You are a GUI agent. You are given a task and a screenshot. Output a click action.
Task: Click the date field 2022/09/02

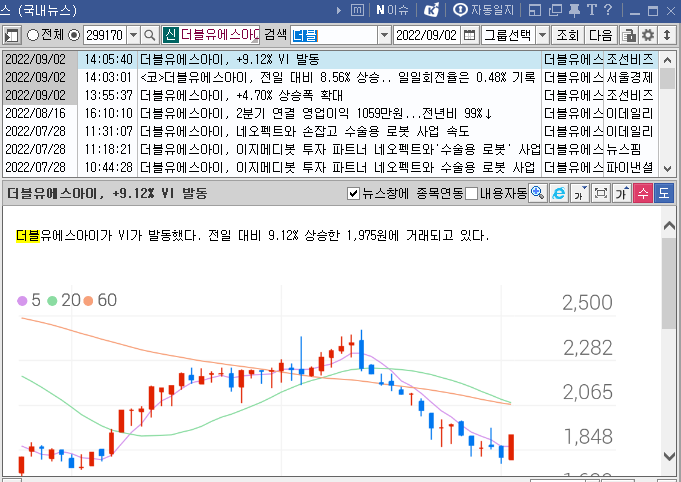[x=427, y=35]
